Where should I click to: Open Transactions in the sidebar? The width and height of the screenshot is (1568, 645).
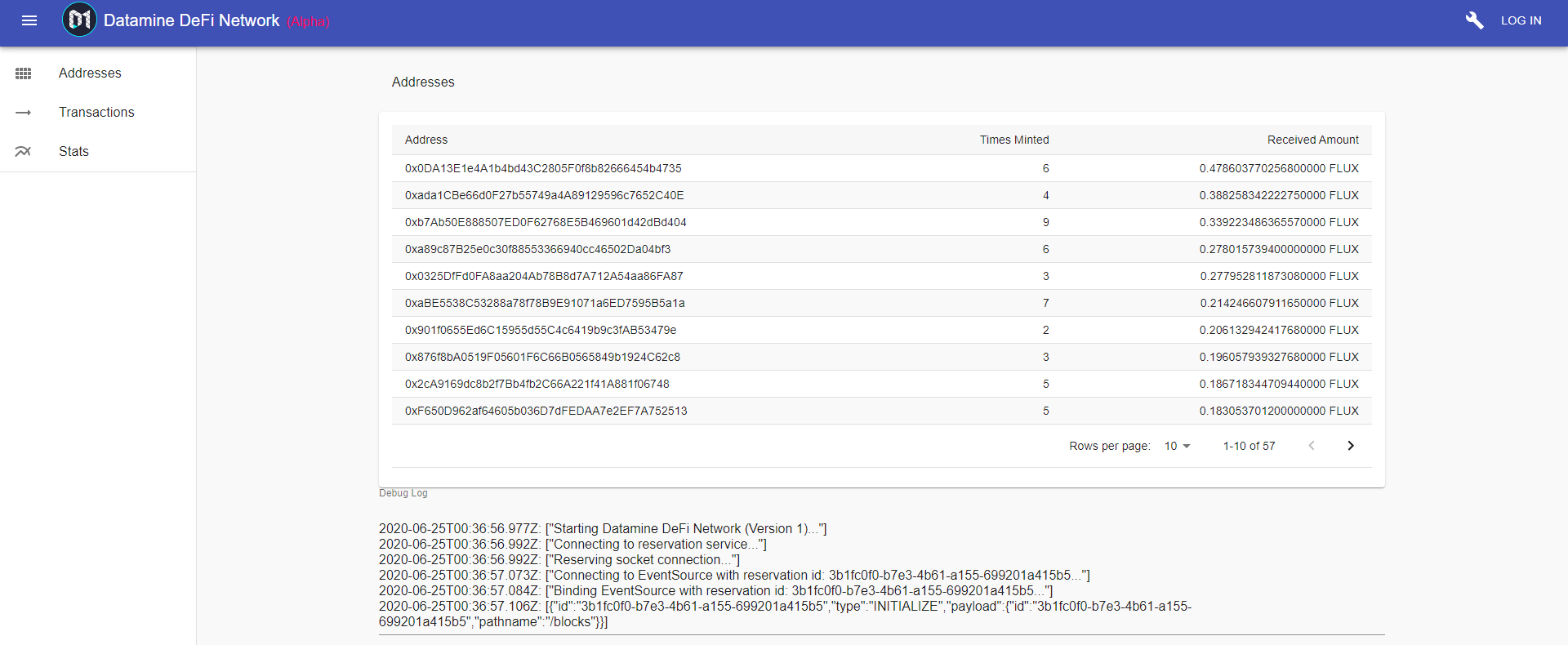coord(96,113)
